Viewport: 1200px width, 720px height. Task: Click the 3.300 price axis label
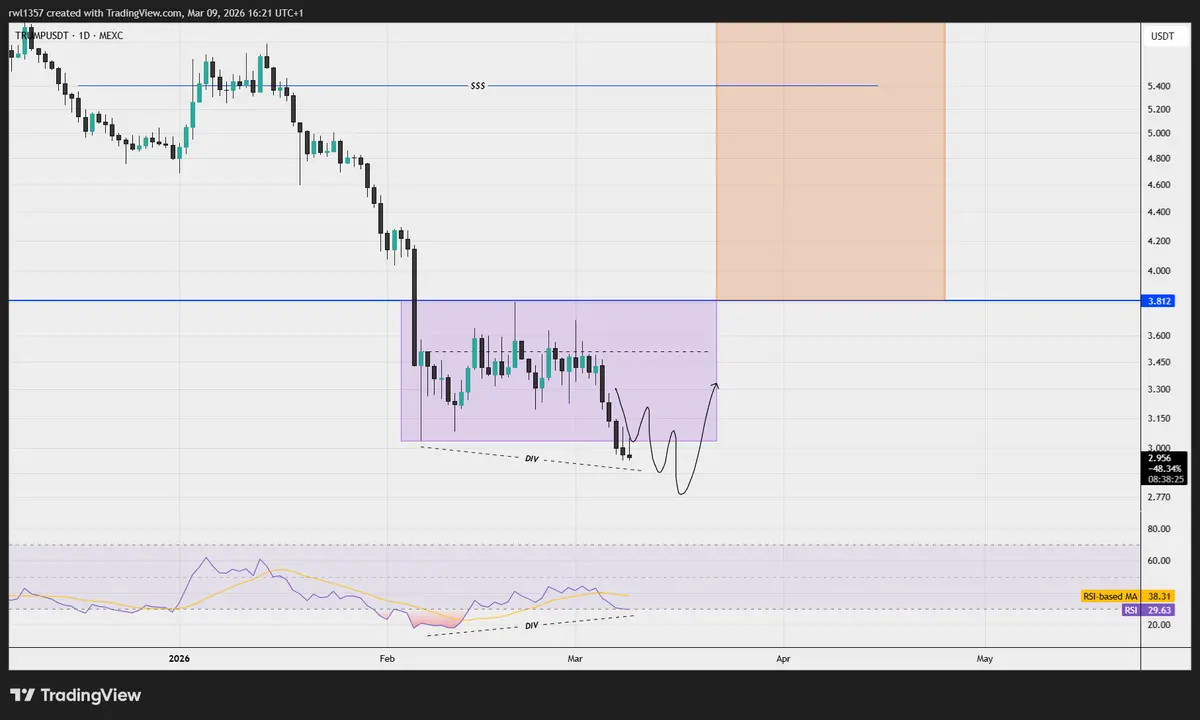[x=1159, y=390]
